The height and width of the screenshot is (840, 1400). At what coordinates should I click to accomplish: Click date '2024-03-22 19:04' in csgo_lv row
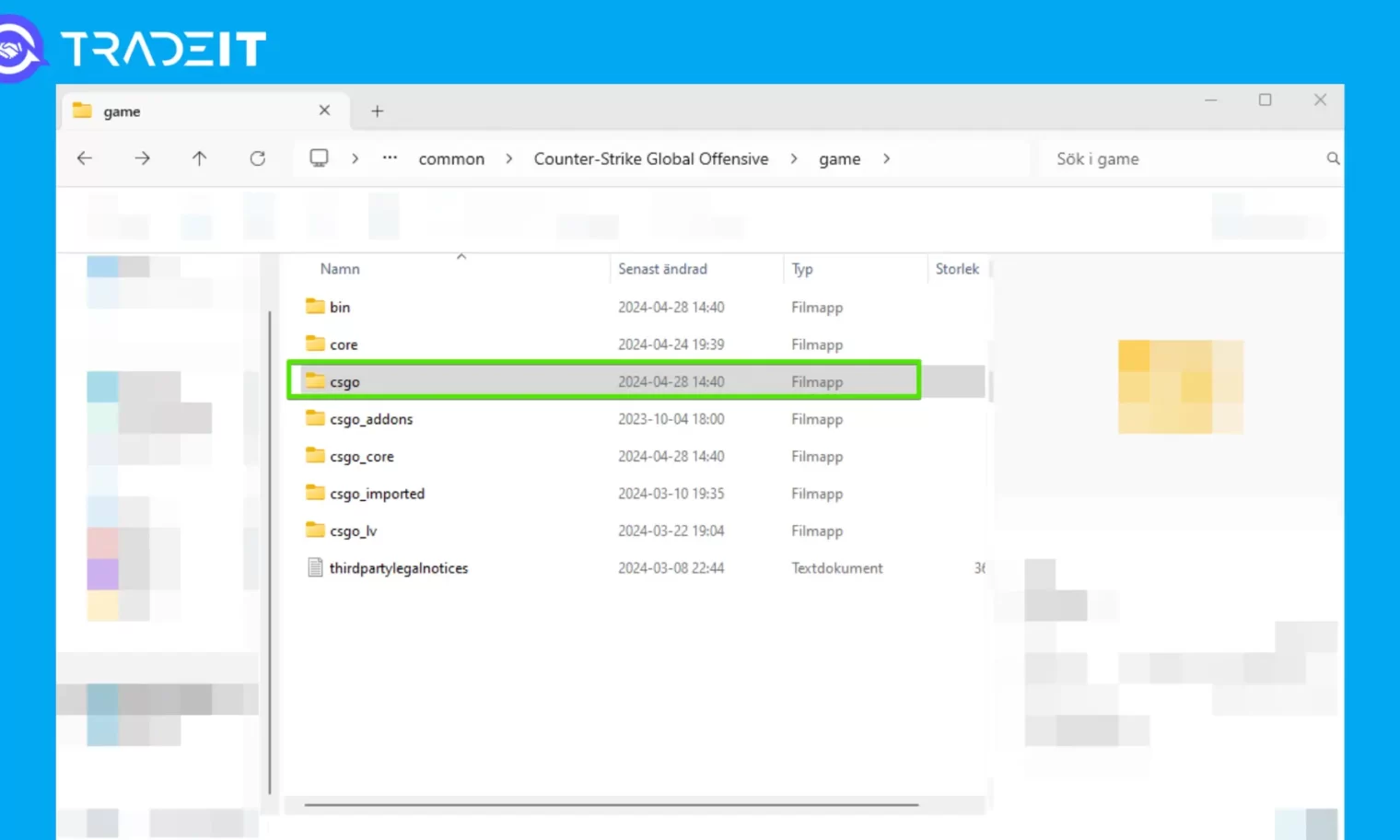(x=671, y=531)
